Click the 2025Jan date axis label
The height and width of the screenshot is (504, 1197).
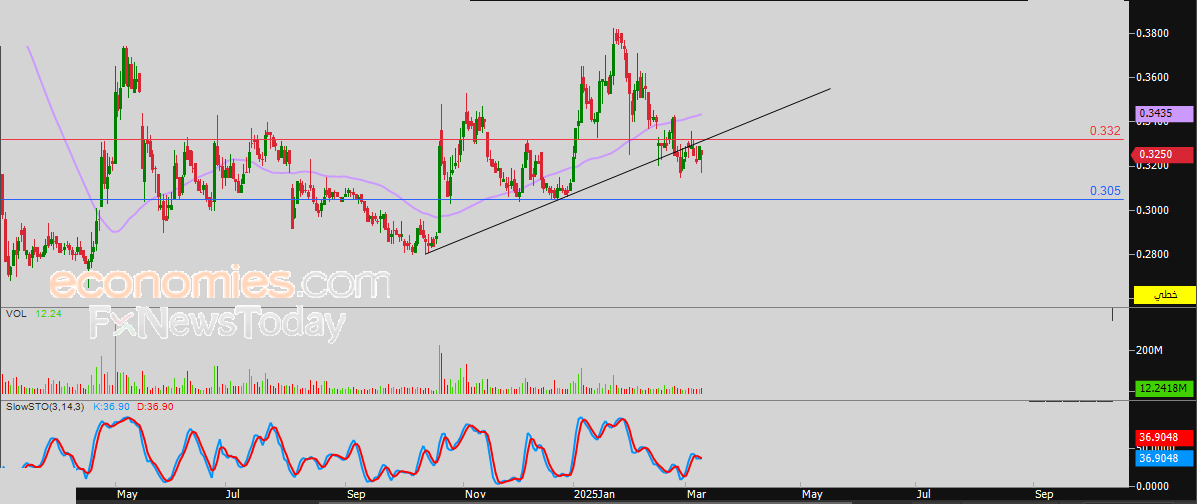595,495
